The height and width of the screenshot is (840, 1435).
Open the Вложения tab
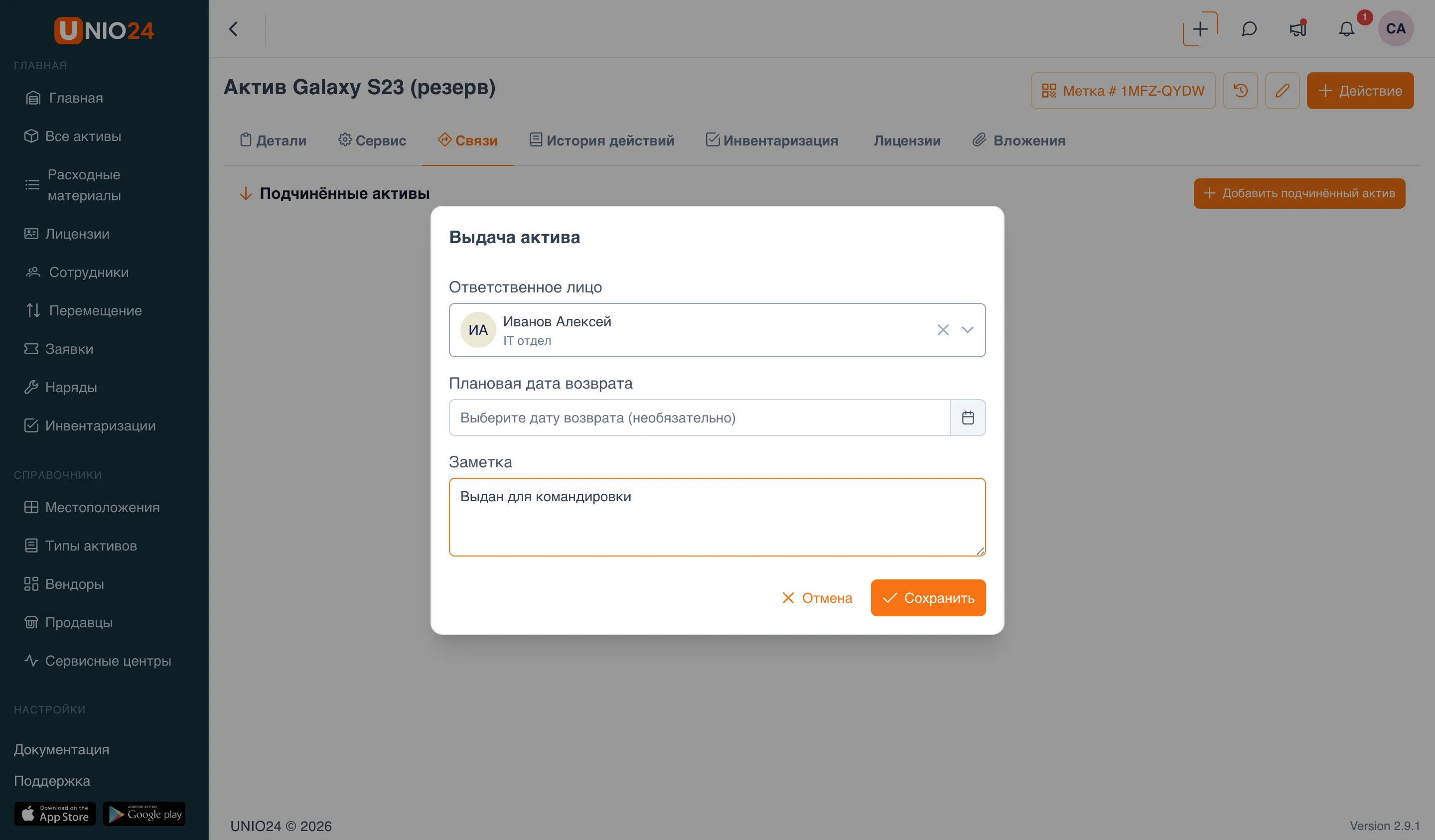[1019, 140]
